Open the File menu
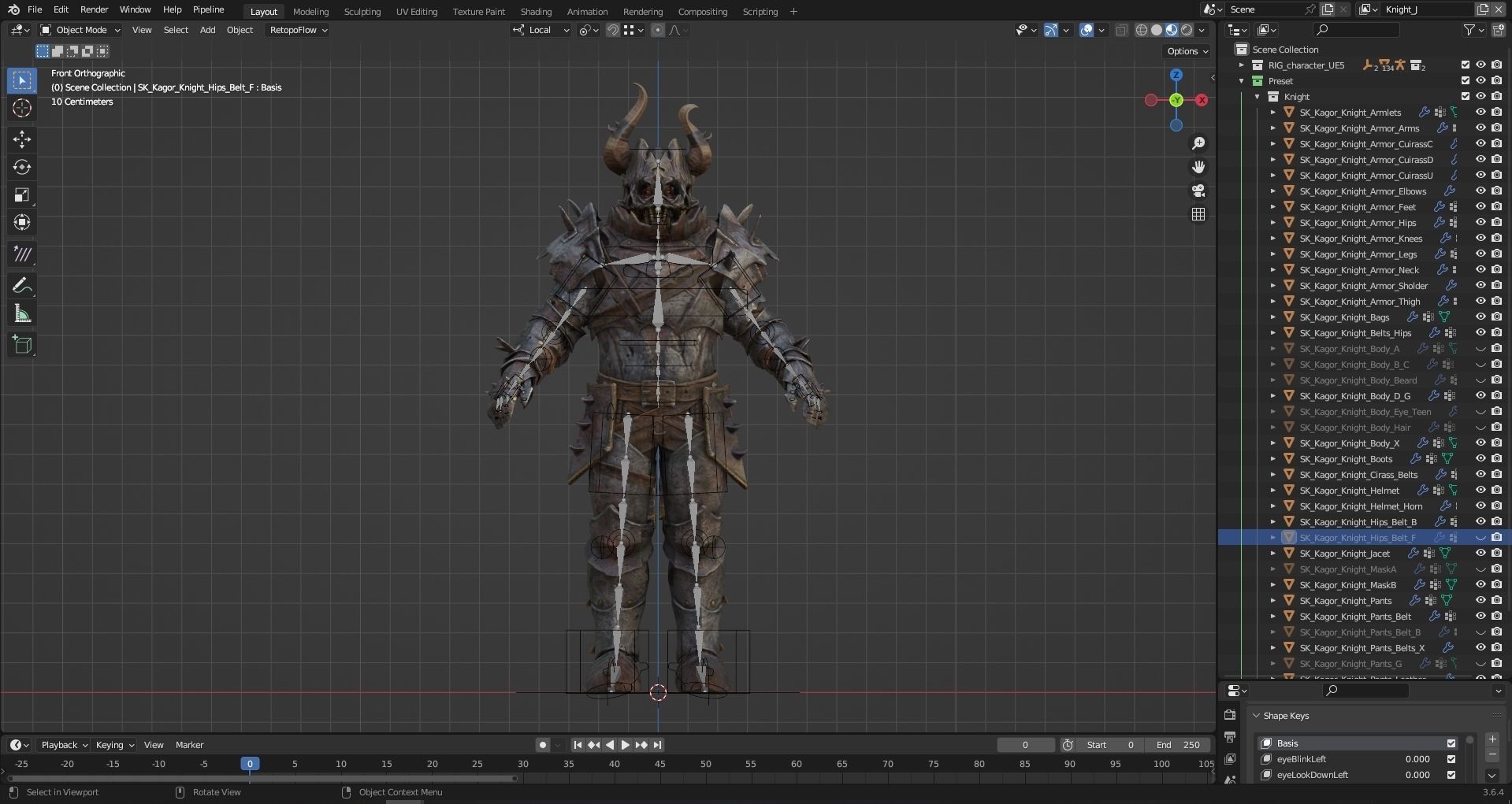The height and width of the screenshot is (804, 1512). (35, 9)
